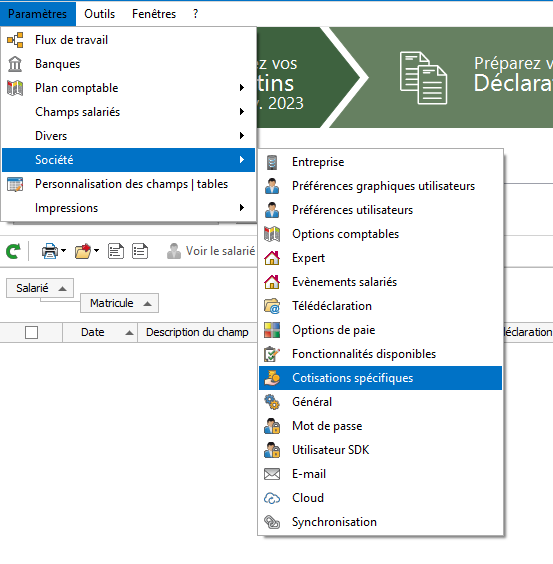This screenshot has height=564, width=553.
Task: Choose Cotisations spécifiques from submenu
Action: point(380,378)
